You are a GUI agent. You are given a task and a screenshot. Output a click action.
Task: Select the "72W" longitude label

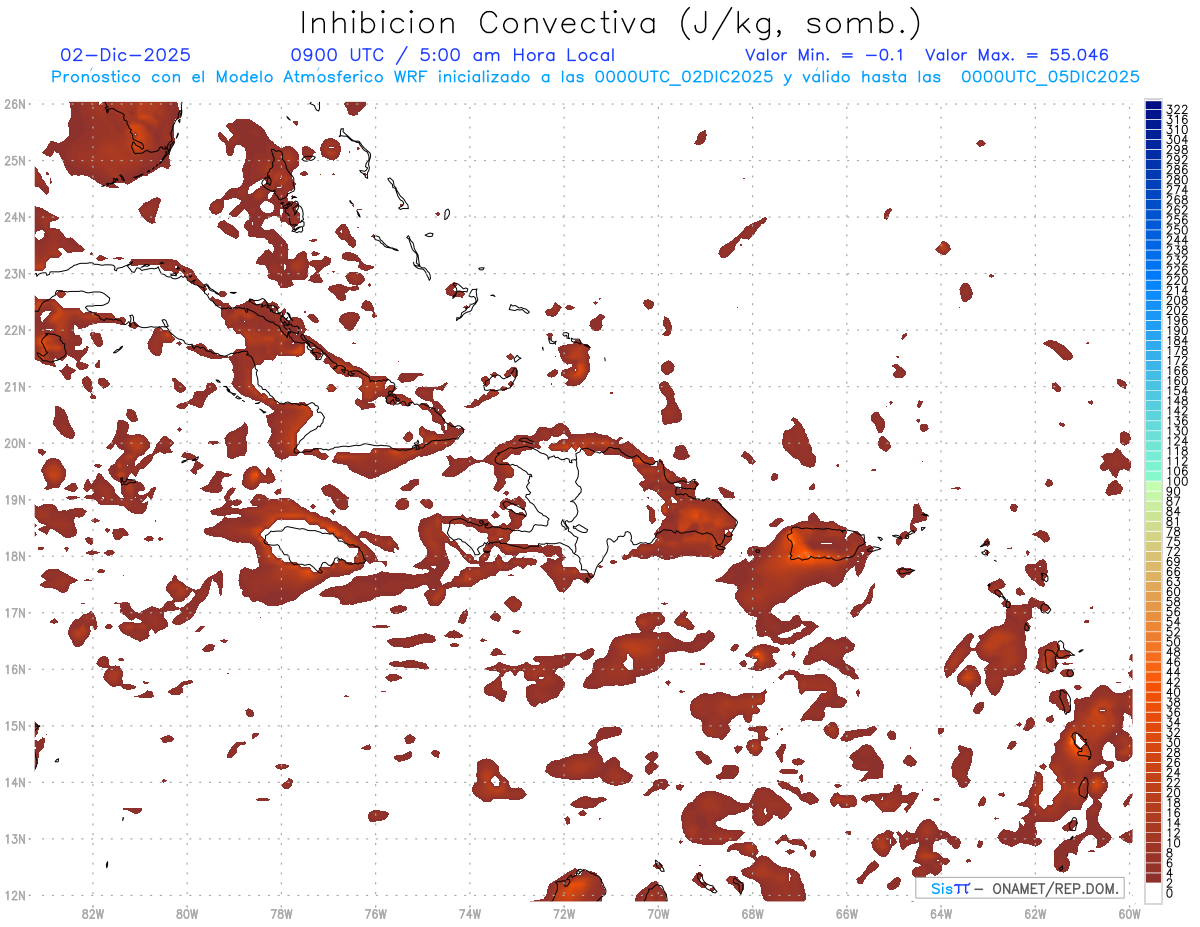pyautogui.click(x=564, y=913)
